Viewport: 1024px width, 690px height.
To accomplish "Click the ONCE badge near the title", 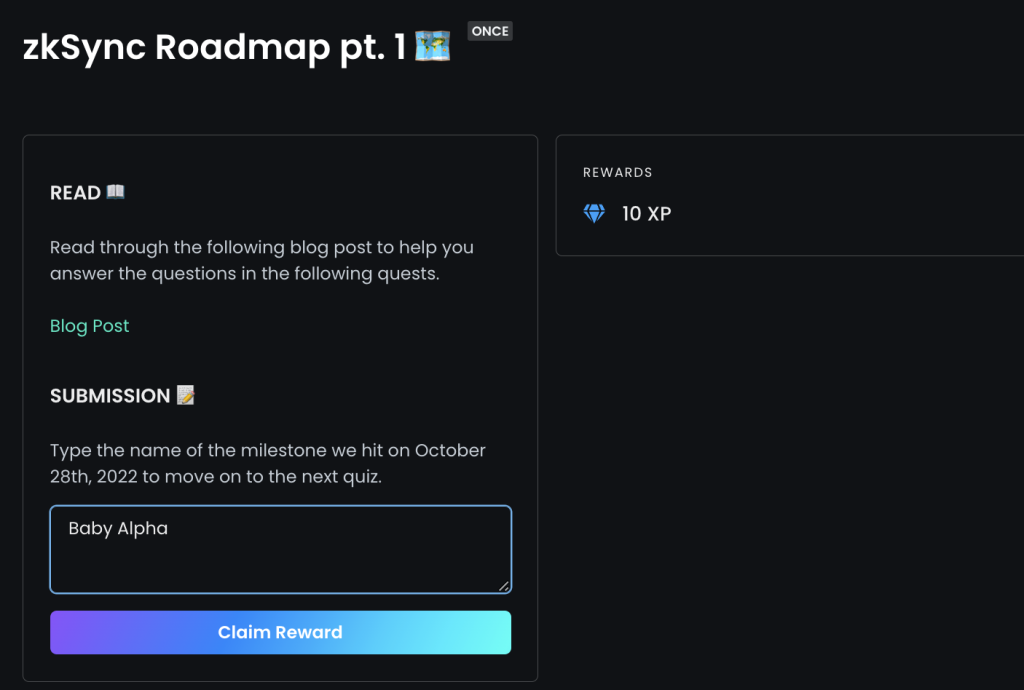I will (x=490, y=31).
